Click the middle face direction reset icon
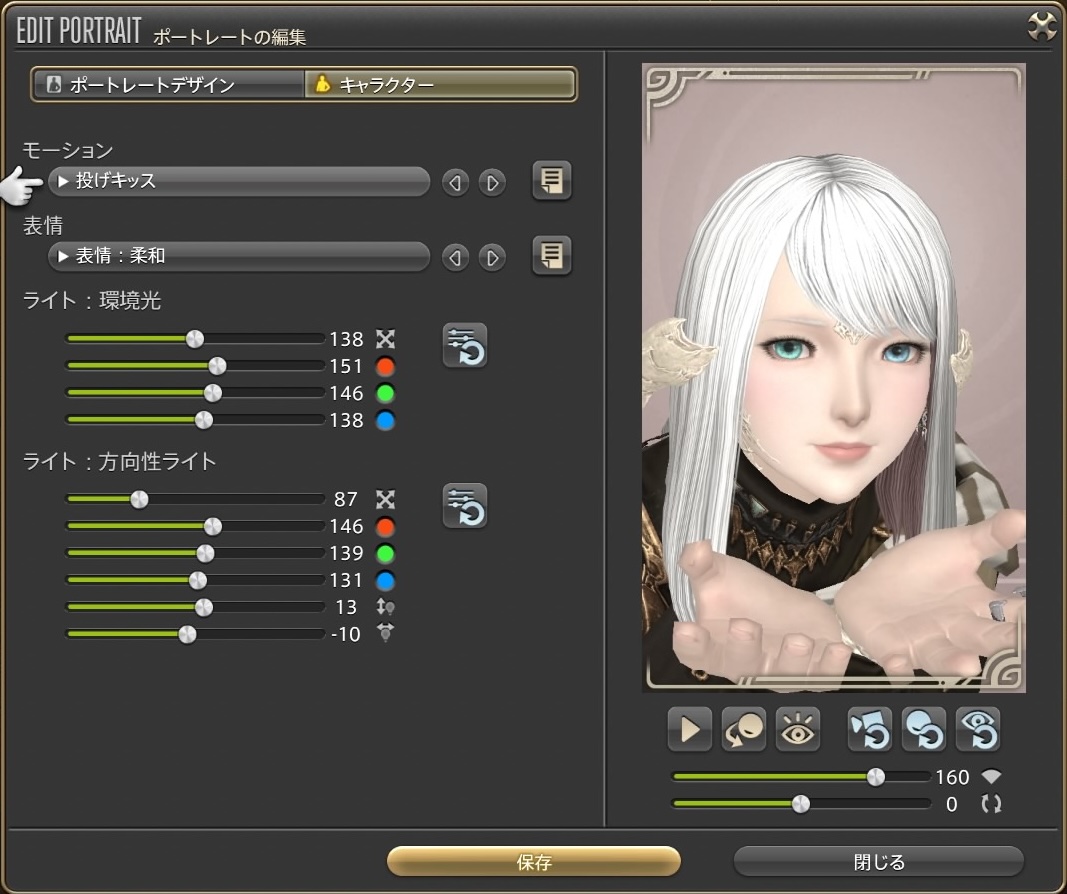The image size is (1067, 894). coord(923,729)
